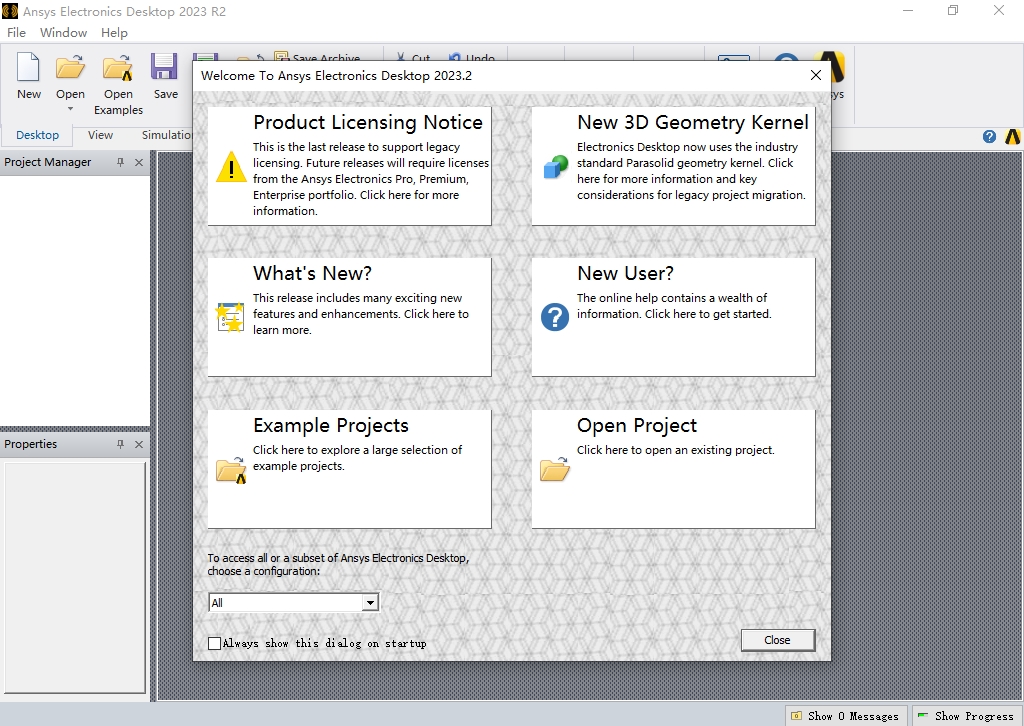Expand the configuration dropdown showing All
The height and width of the screenshot is (726, 1024).
pos(370,603)
